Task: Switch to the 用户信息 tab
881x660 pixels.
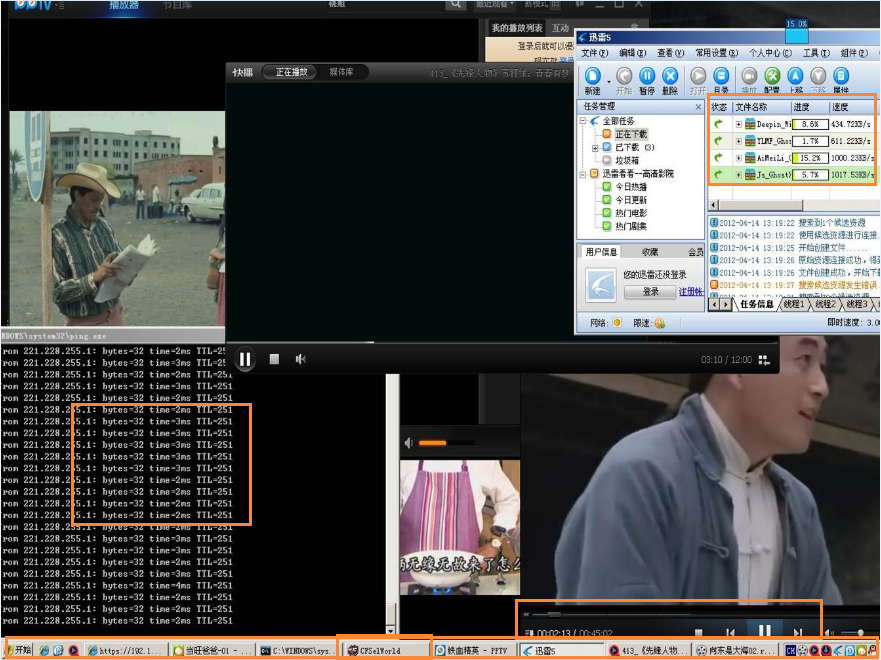Action: pyautogui.click(x=601, y=252)
